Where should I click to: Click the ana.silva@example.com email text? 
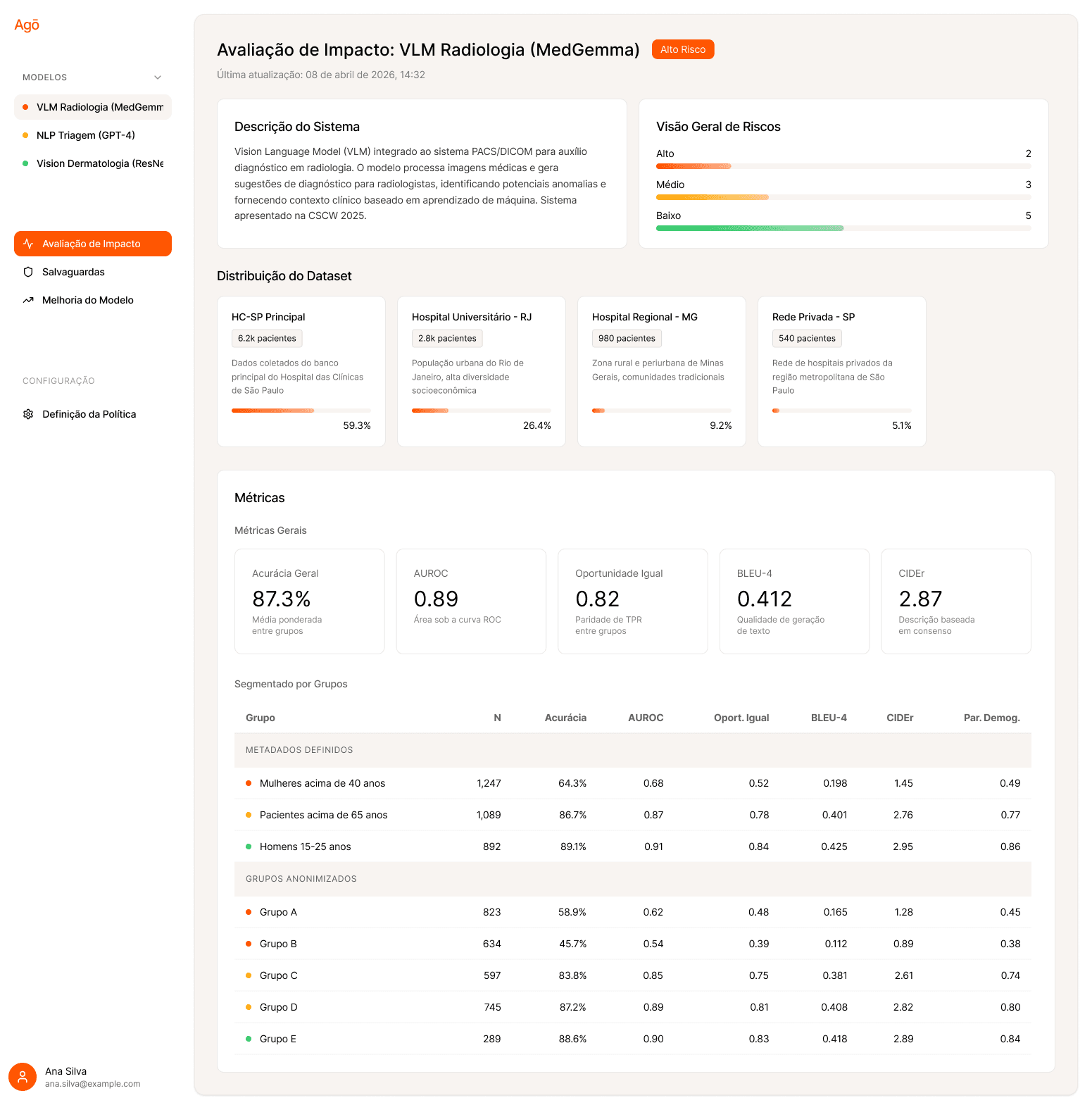click(93, 1084)
